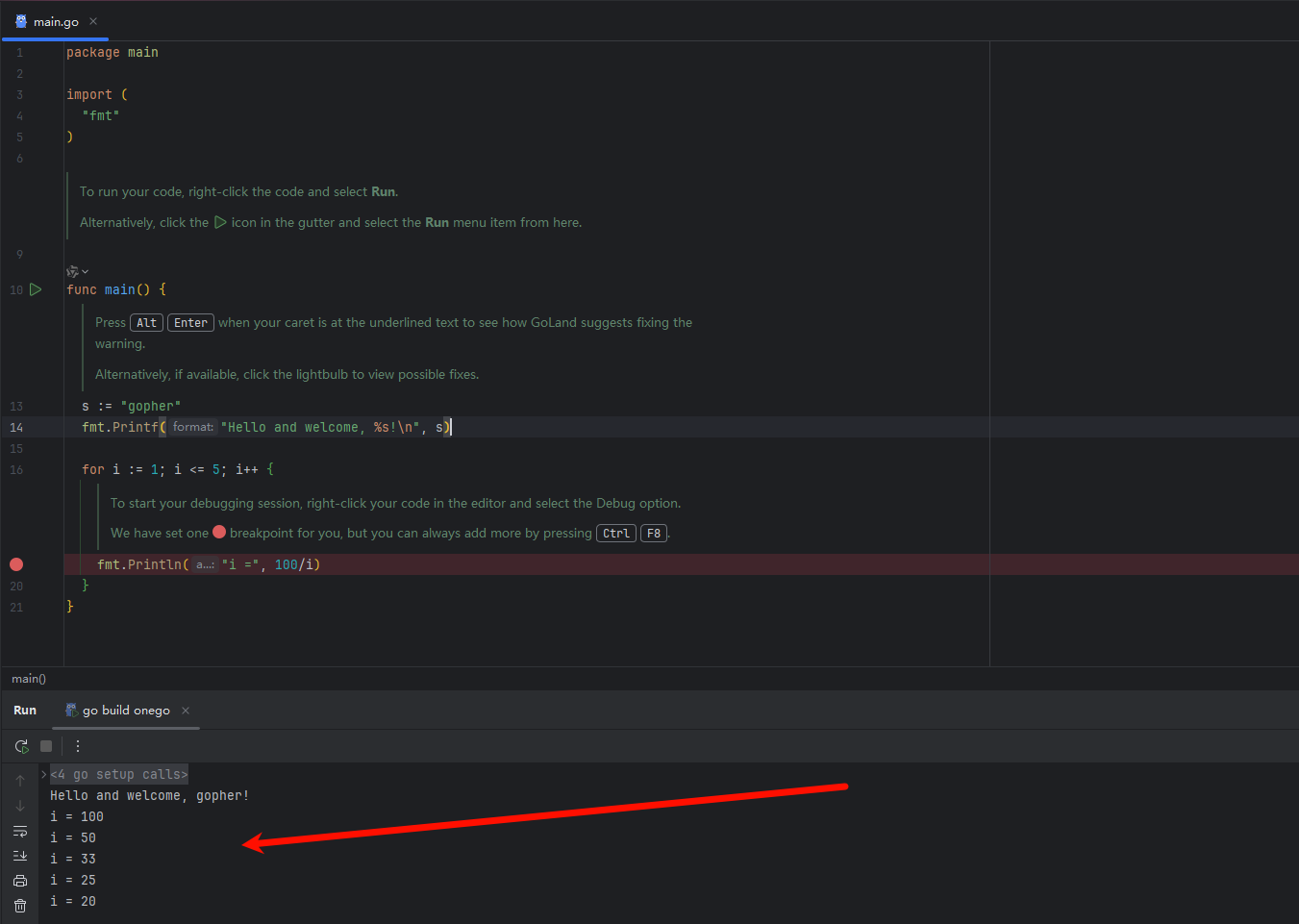The image size is (1299, 924).
Task: Open the dropdown chevron above func main
Action: (x=86, y=272)
